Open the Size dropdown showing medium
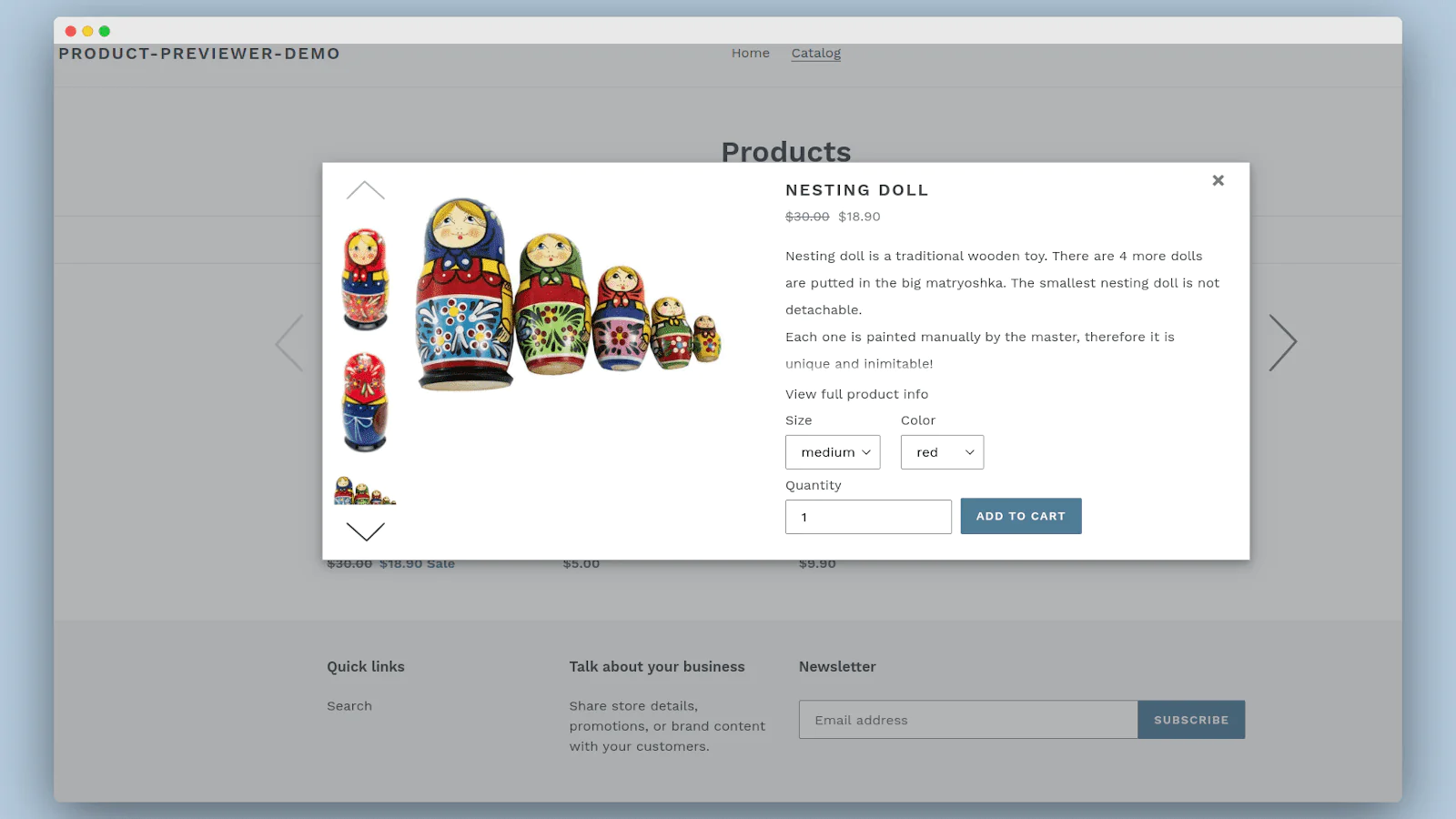 pyautogui.click(x=833, y=452)
